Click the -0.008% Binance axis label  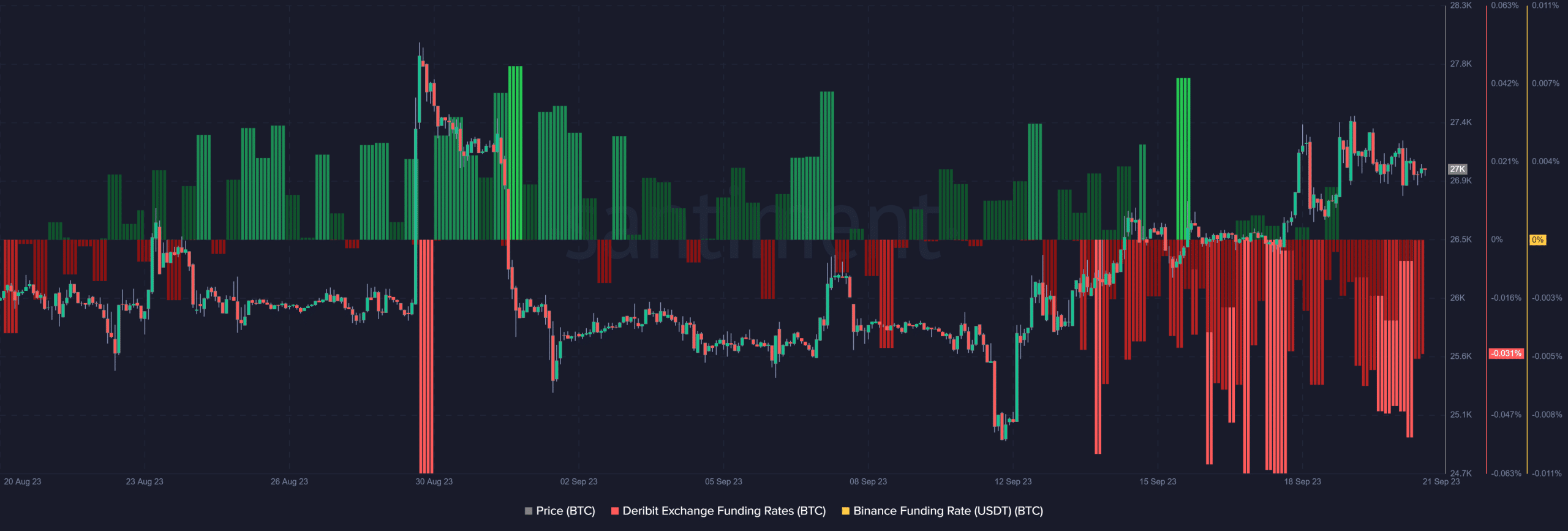point(1547,415)
